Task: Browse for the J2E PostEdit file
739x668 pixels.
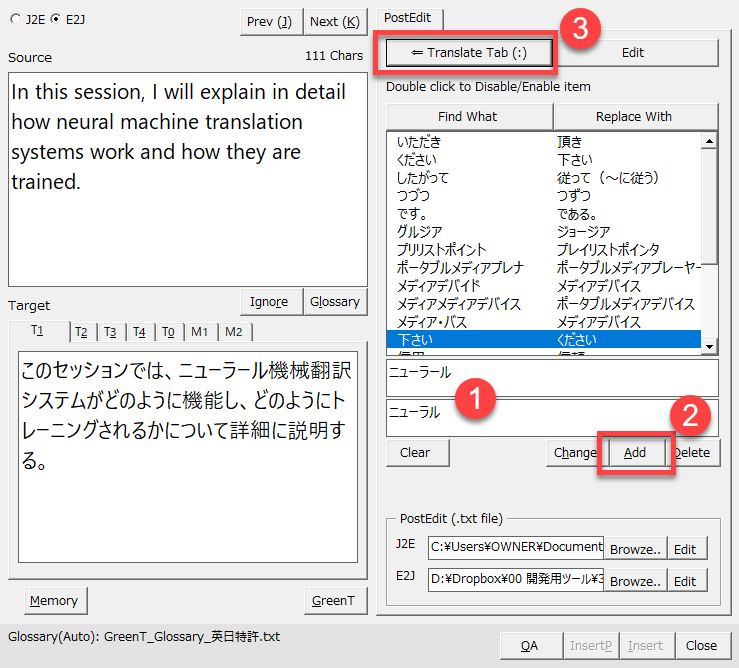Action: tap(635, 548)
